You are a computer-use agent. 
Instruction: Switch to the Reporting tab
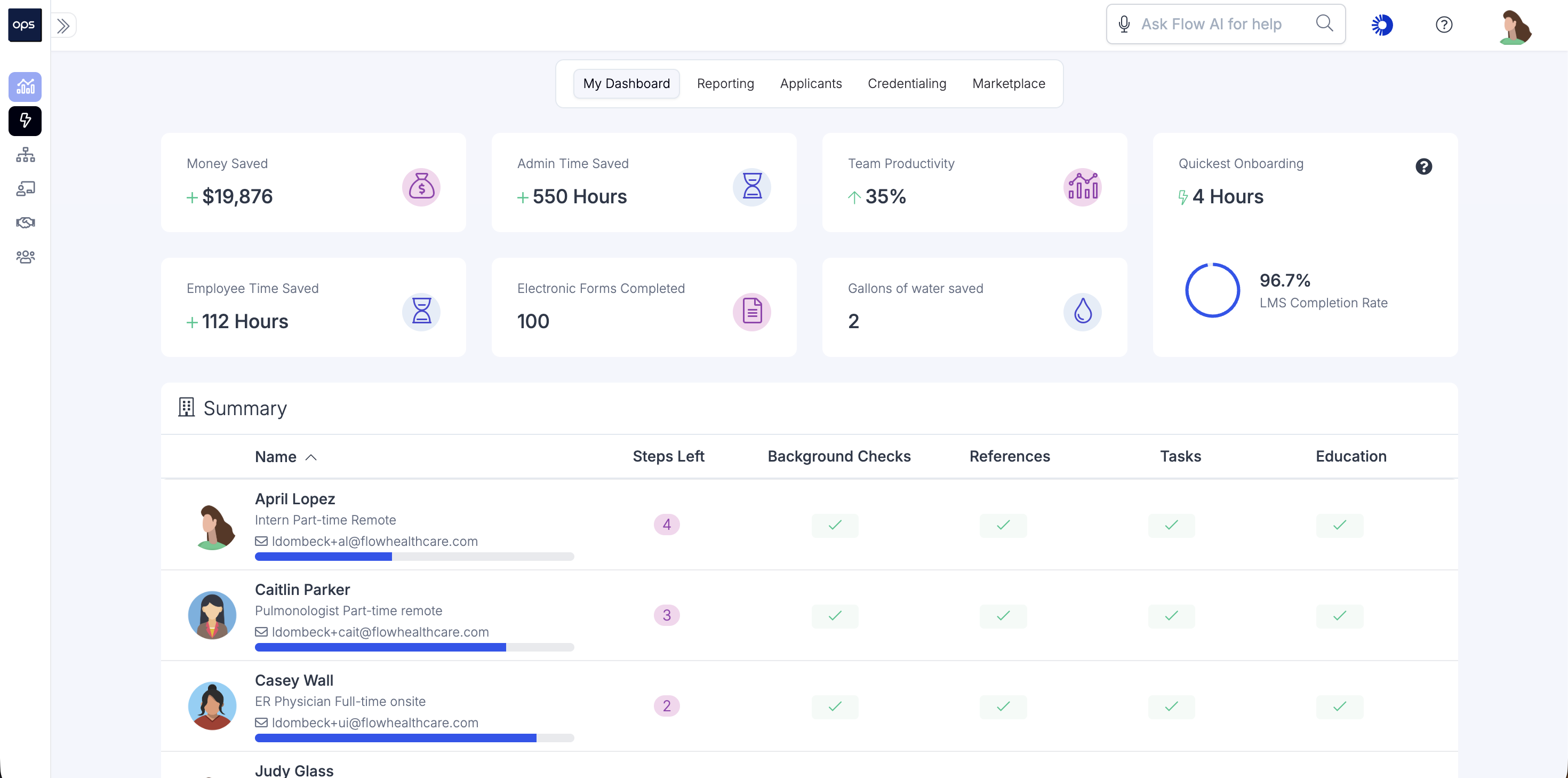[x=725, y=83]
